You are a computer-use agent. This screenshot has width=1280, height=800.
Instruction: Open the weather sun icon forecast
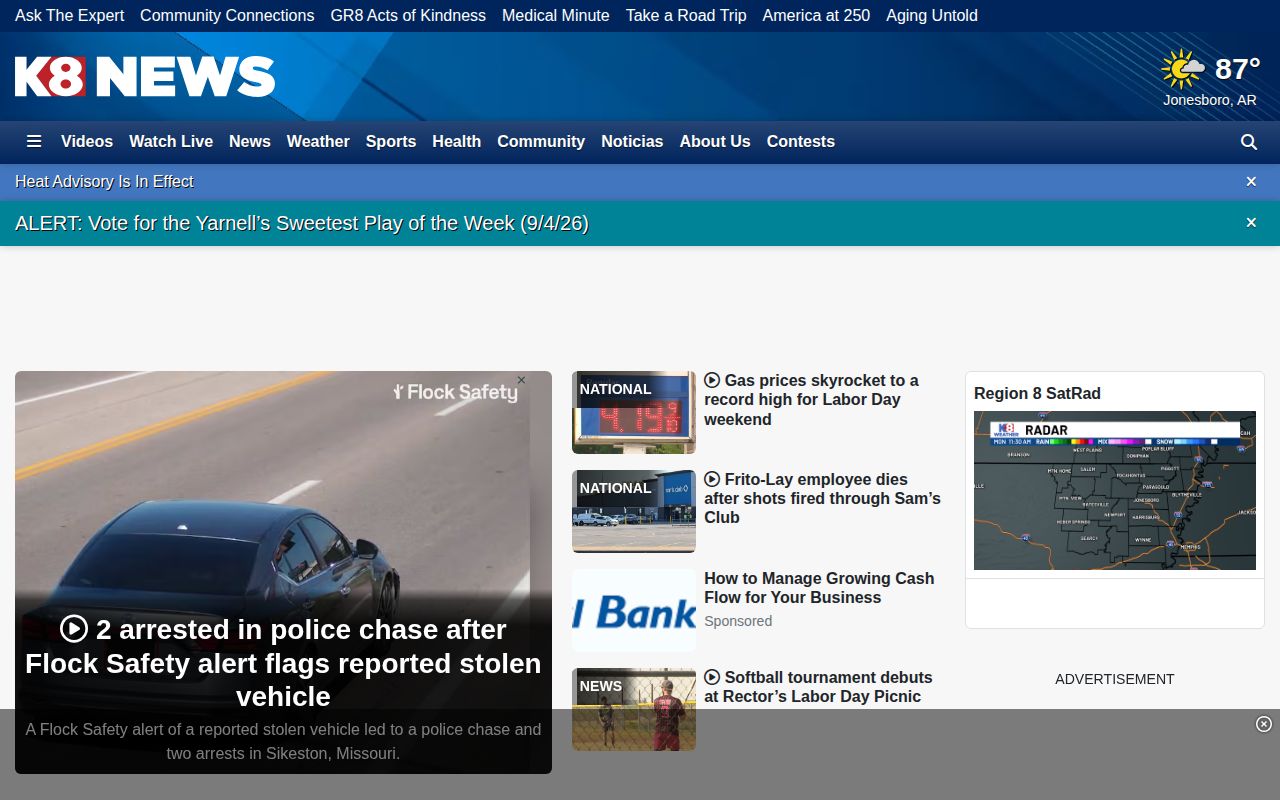(x=1183, y=69)
